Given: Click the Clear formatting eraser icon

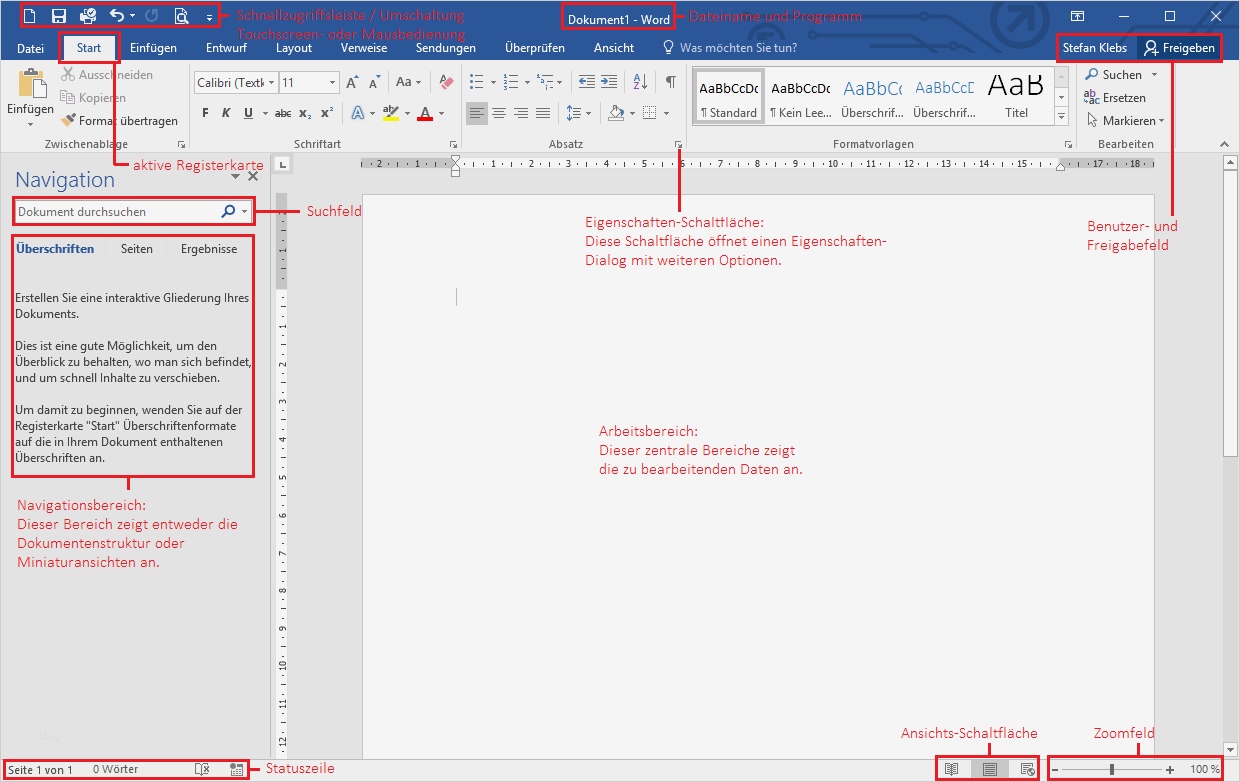Looking at the screenshot, I should click(446, 82).
